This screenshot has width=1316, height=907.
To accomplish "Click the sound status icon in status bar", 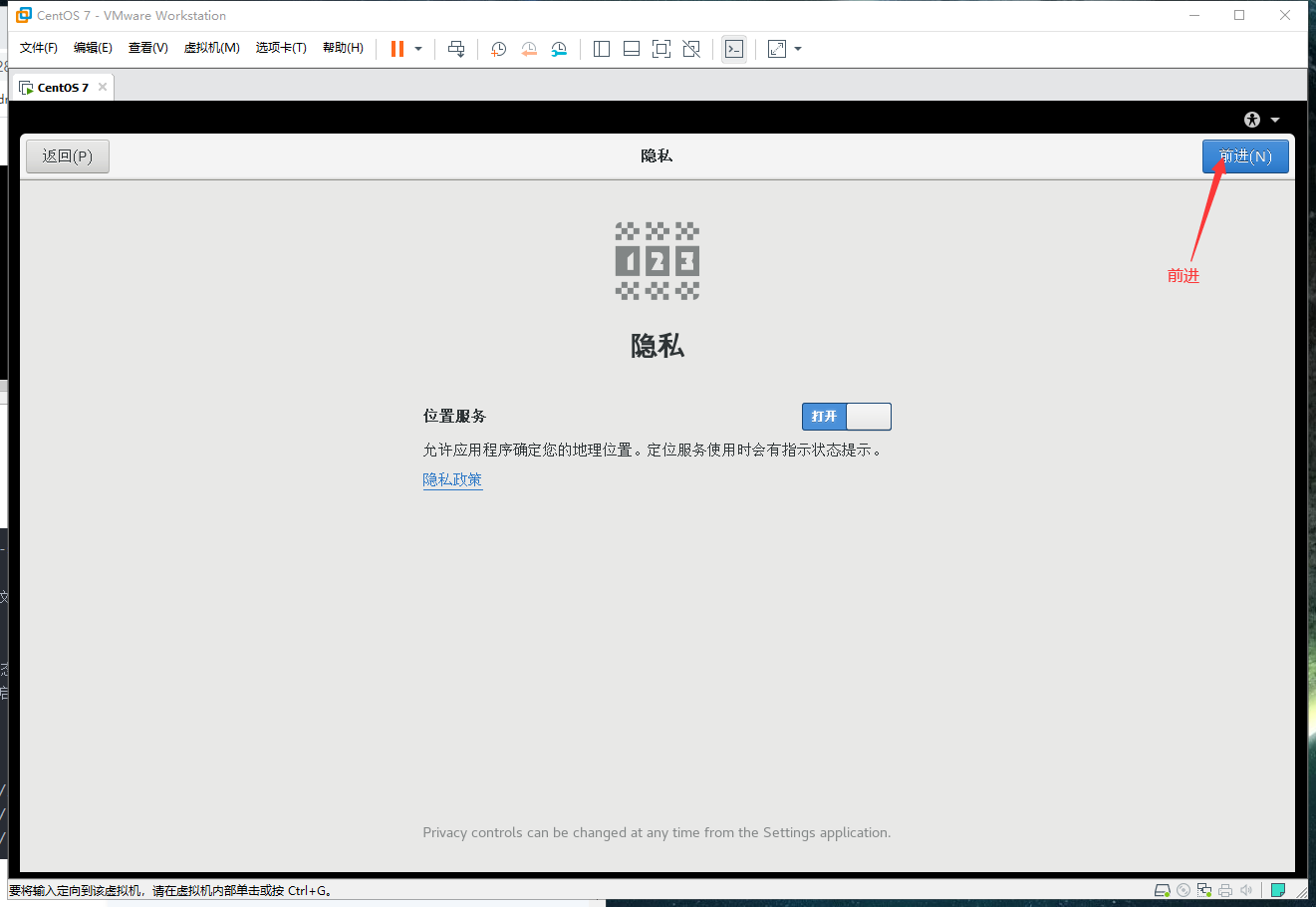I will point(1246,889).
